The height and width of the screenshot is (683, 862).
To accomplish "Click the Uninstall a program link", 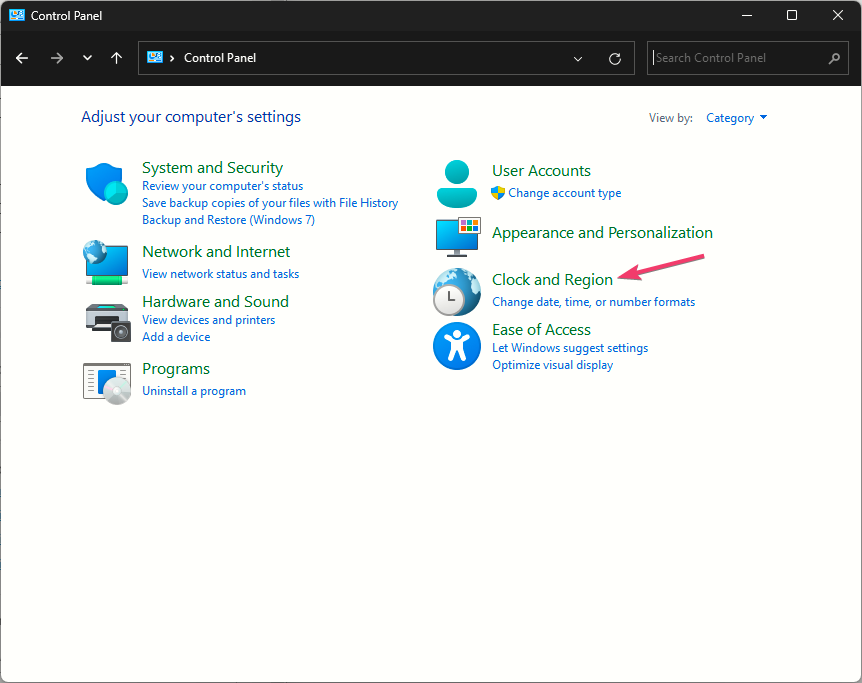I will pos(194,391).
